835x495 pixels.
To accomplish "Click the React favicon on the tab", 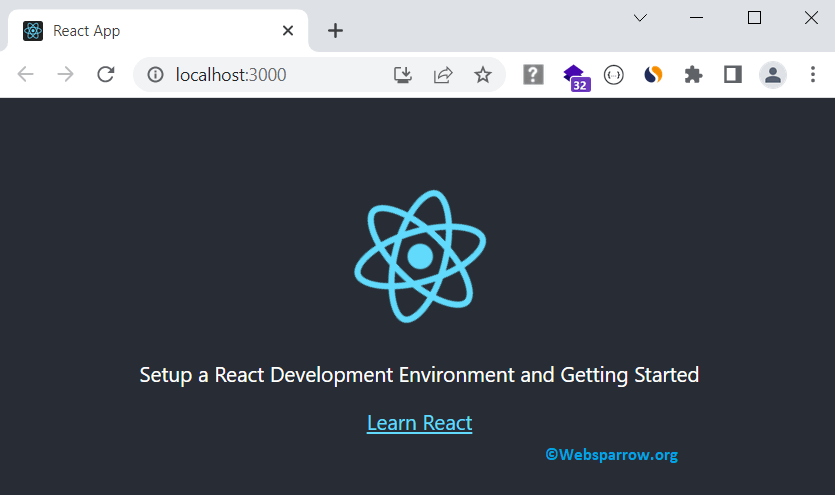I will click(33, 31).
